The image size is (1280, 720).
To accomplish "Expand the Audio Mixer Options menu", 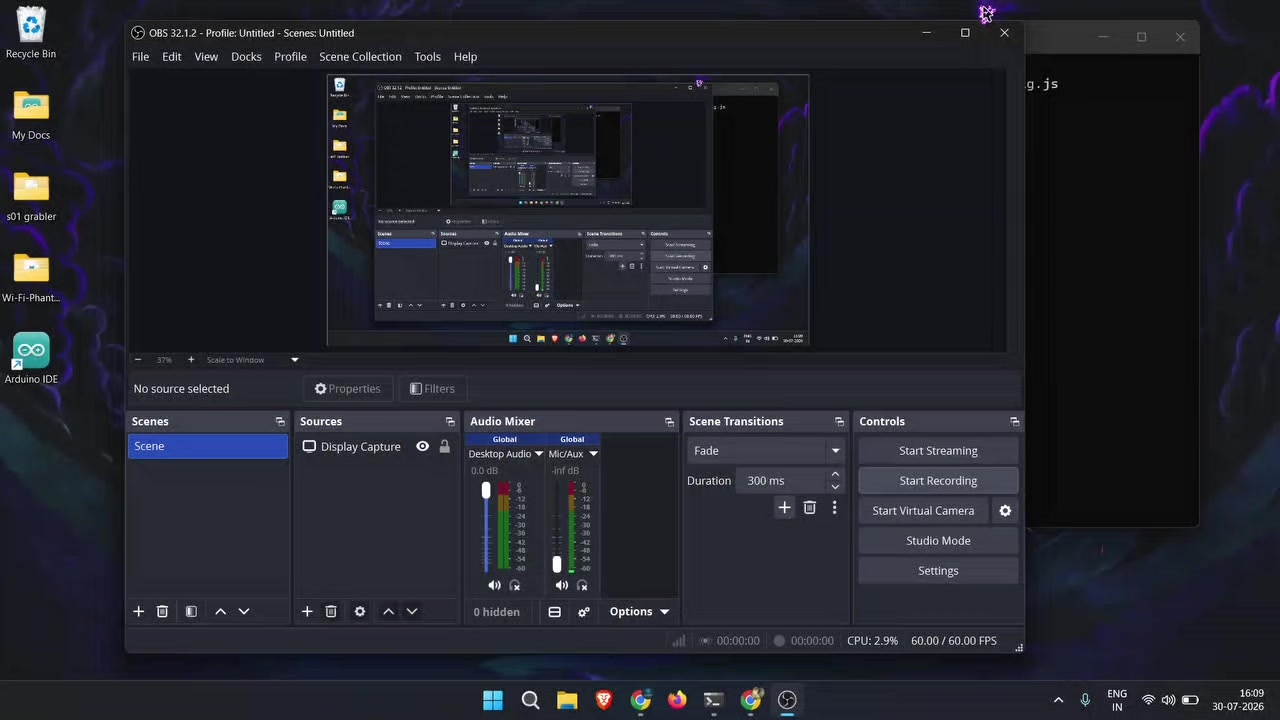I will 639,612.
